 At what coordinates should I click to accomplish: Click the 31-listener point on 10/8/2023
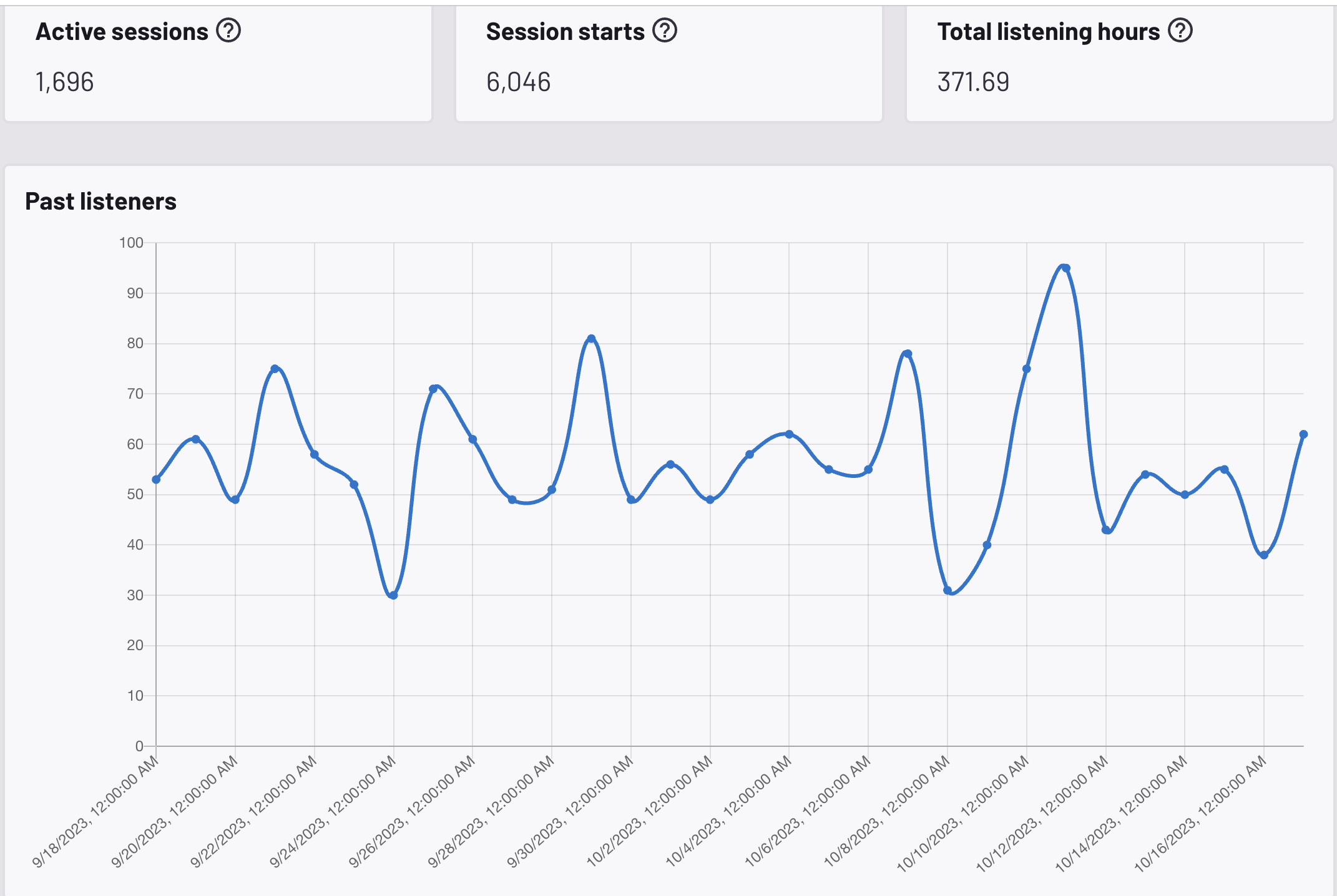coord(948,590)
